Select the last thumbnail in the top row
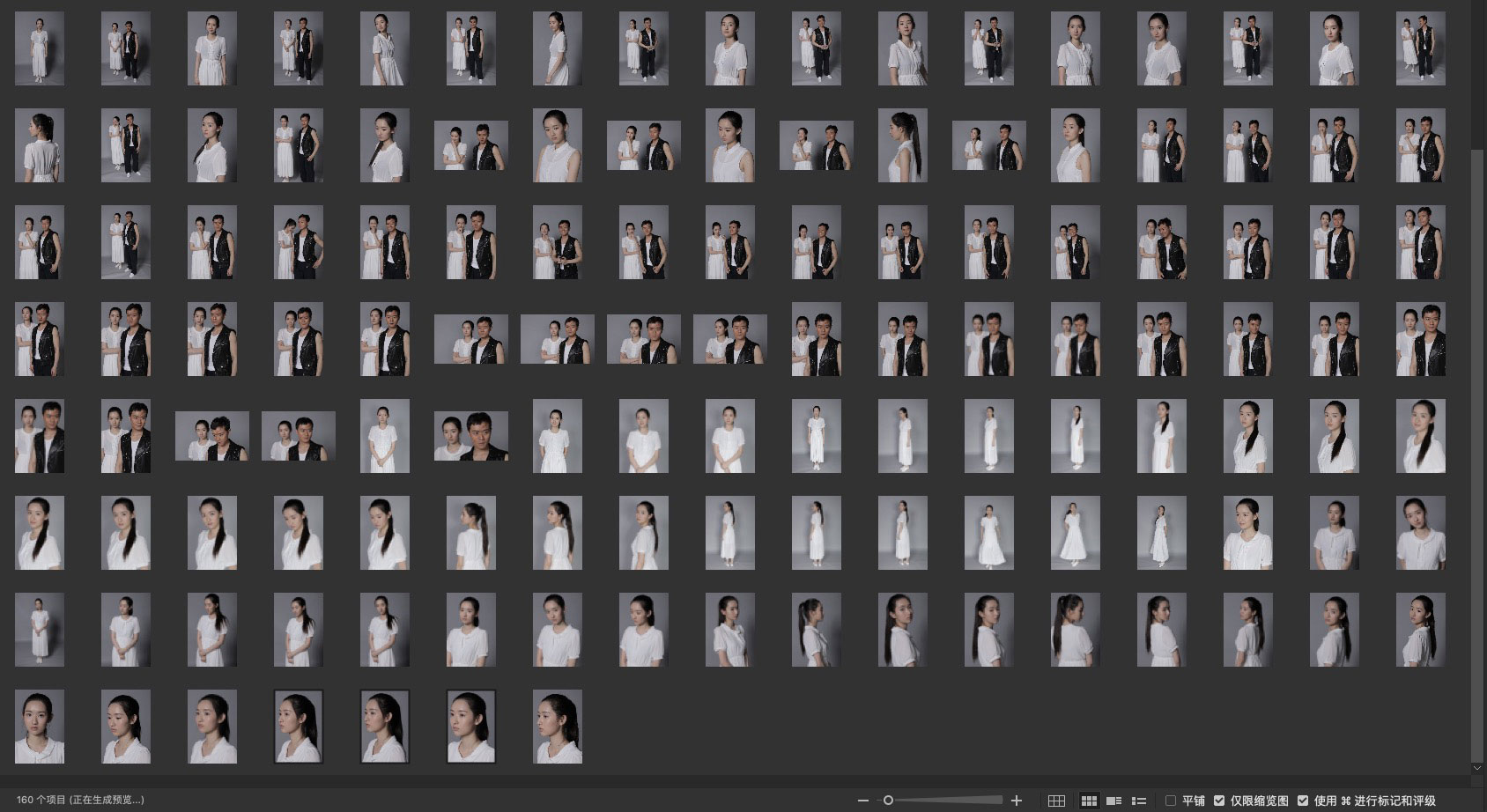1487x812 pixels. (1420, 48)
